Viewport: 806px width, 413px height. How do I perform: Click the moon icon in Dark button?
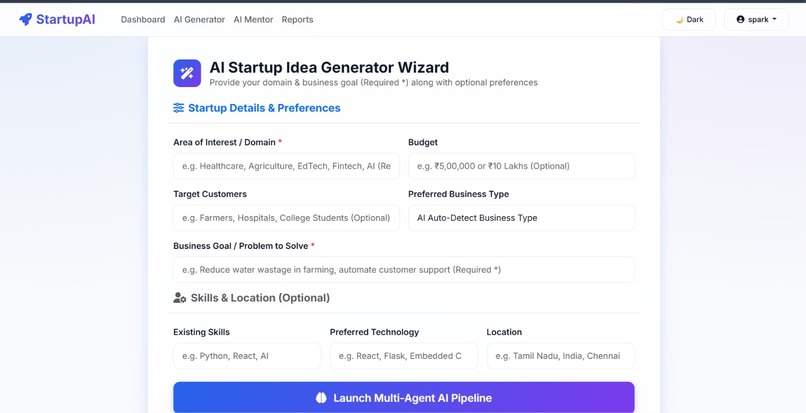pos(680,20)
